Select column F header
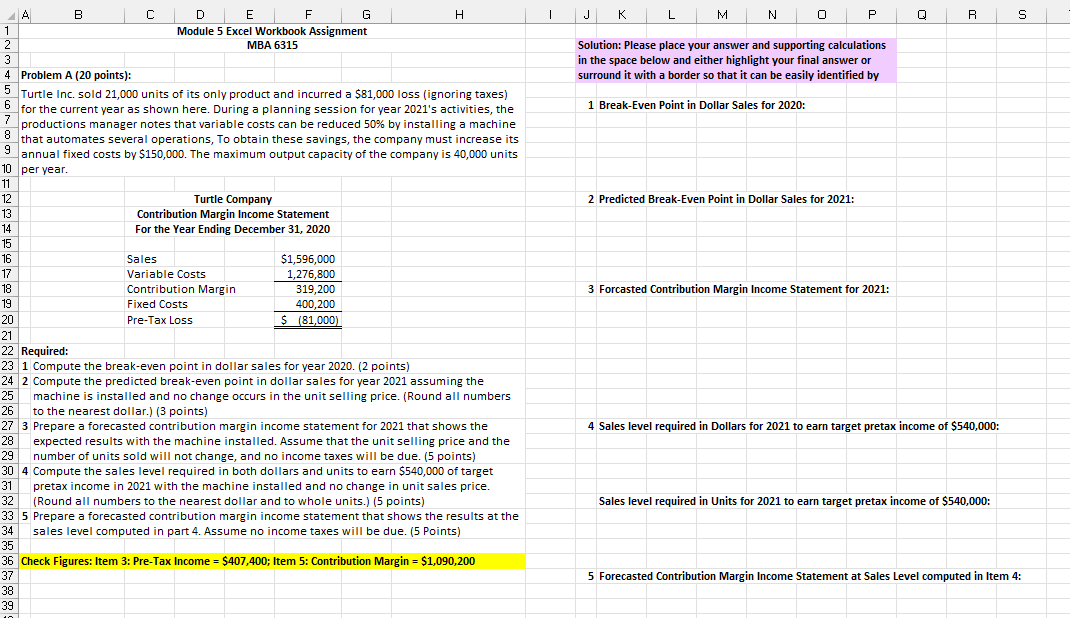The width and height of the screenshot is (1070, 618). (308, 14)
